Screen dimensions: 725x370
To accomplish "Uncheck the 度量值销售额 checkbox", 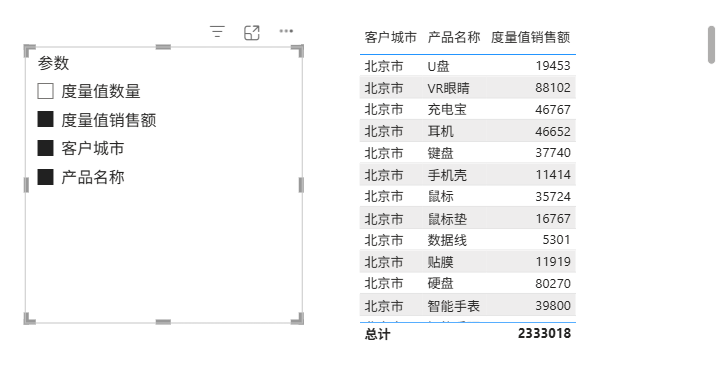I will pos(45,119).
